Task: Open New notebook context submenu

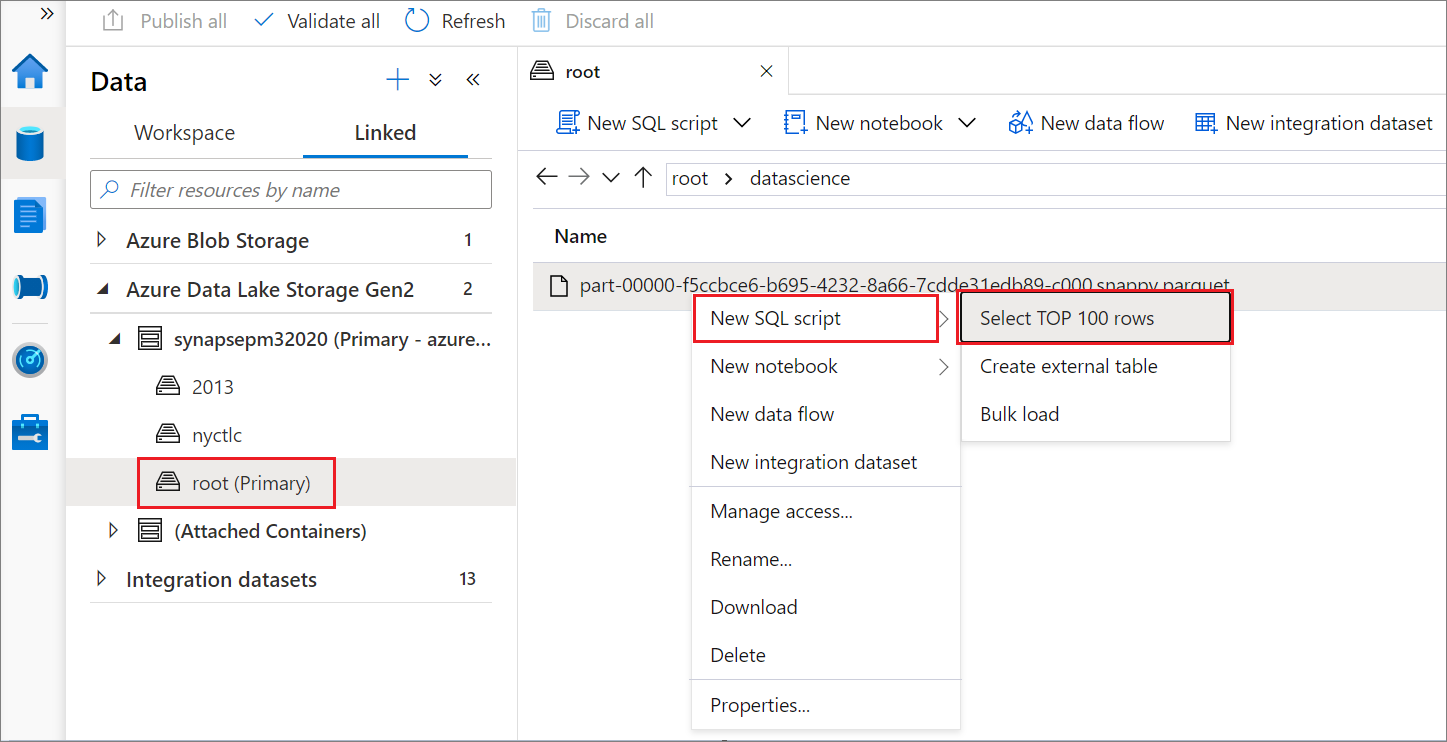Action: pos(825,366)
